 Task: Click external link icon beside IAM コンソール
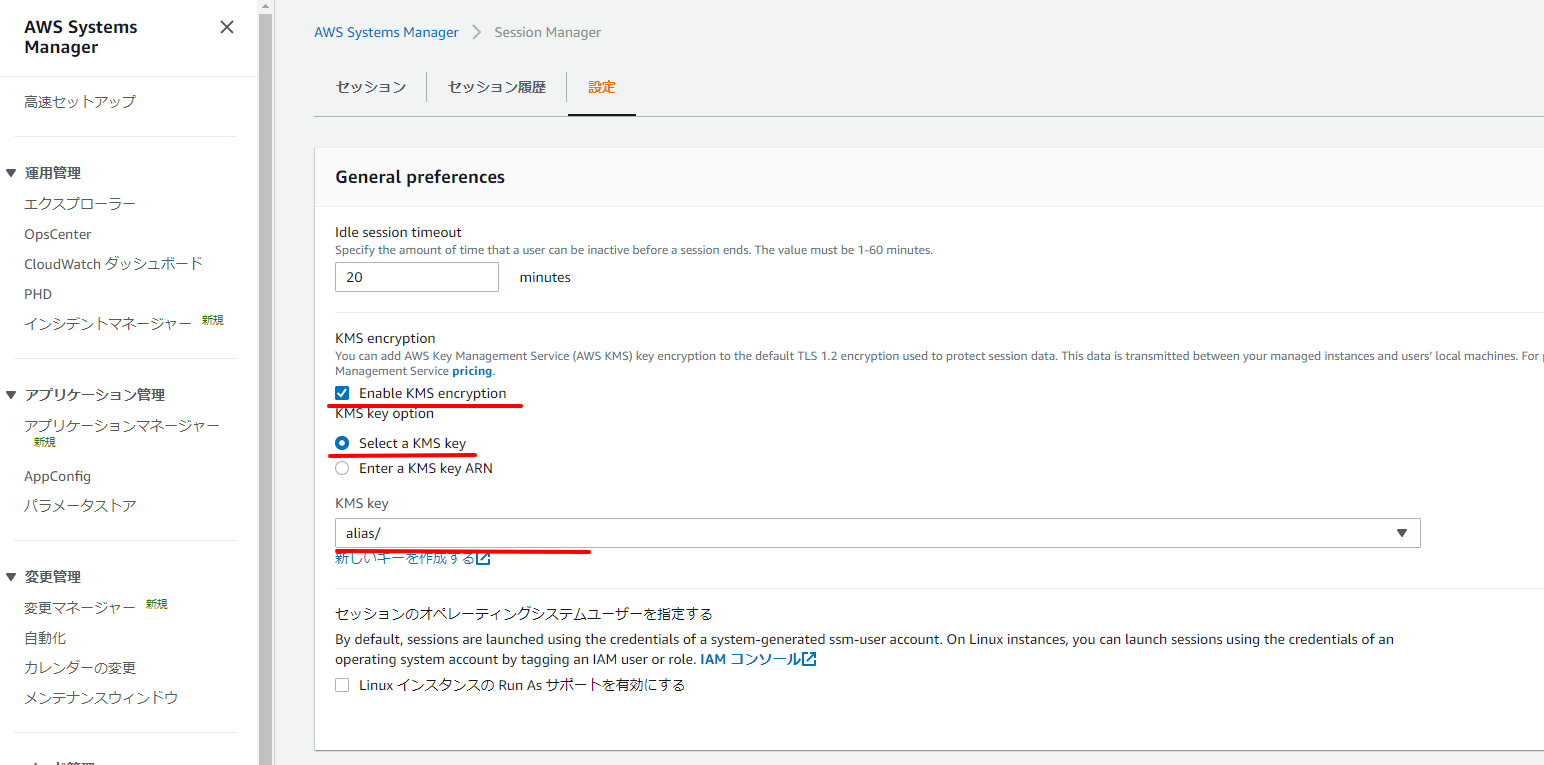809,659
